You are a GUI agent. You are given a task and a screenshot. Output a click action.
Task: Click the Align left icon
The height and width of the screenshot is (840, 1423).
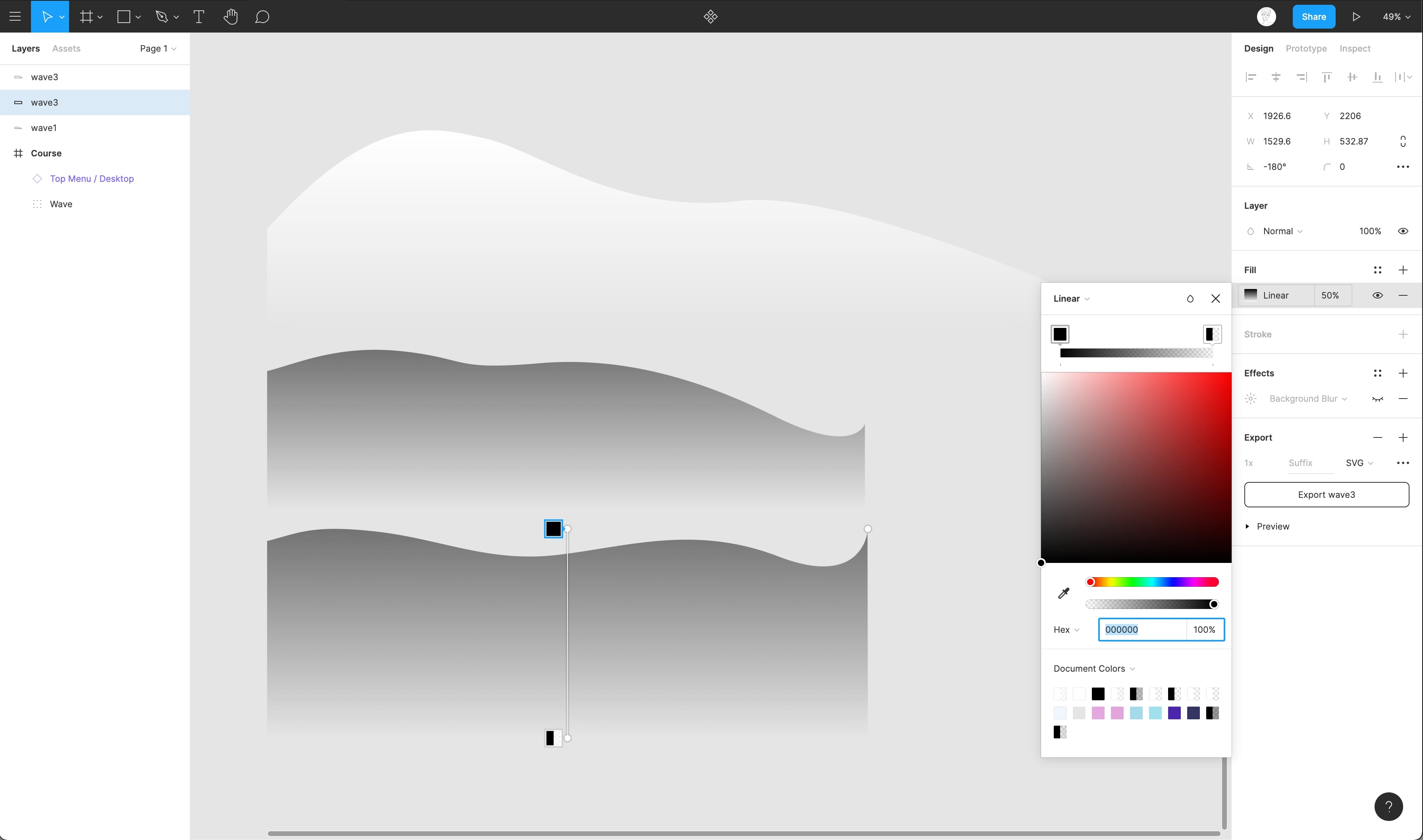click(1251, 77)
